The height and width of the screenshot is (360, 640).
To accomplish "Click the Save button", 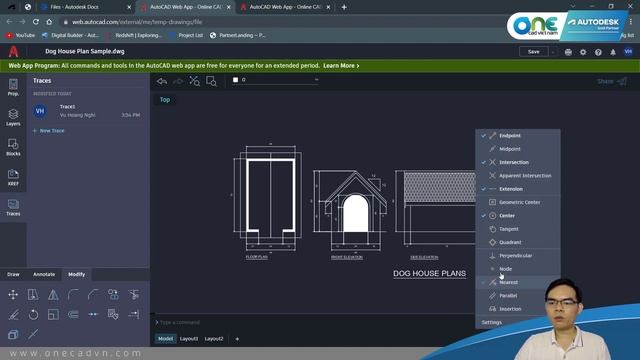I will 533,52.
